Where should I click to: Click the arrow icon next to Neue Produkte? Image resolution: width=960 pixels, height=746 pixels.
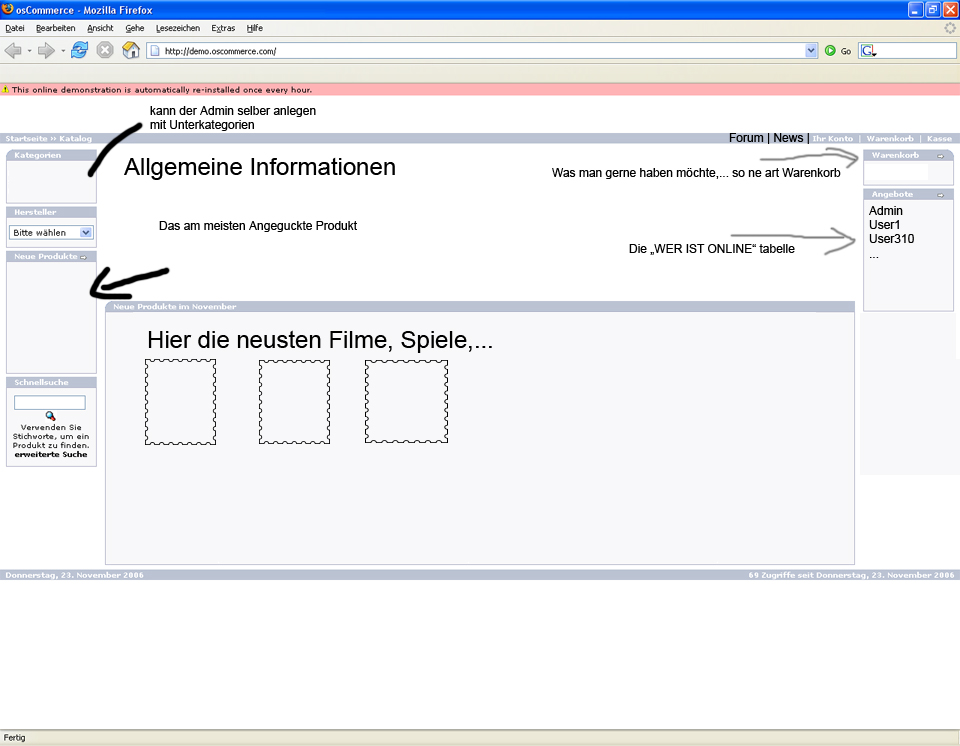[84, 256]
